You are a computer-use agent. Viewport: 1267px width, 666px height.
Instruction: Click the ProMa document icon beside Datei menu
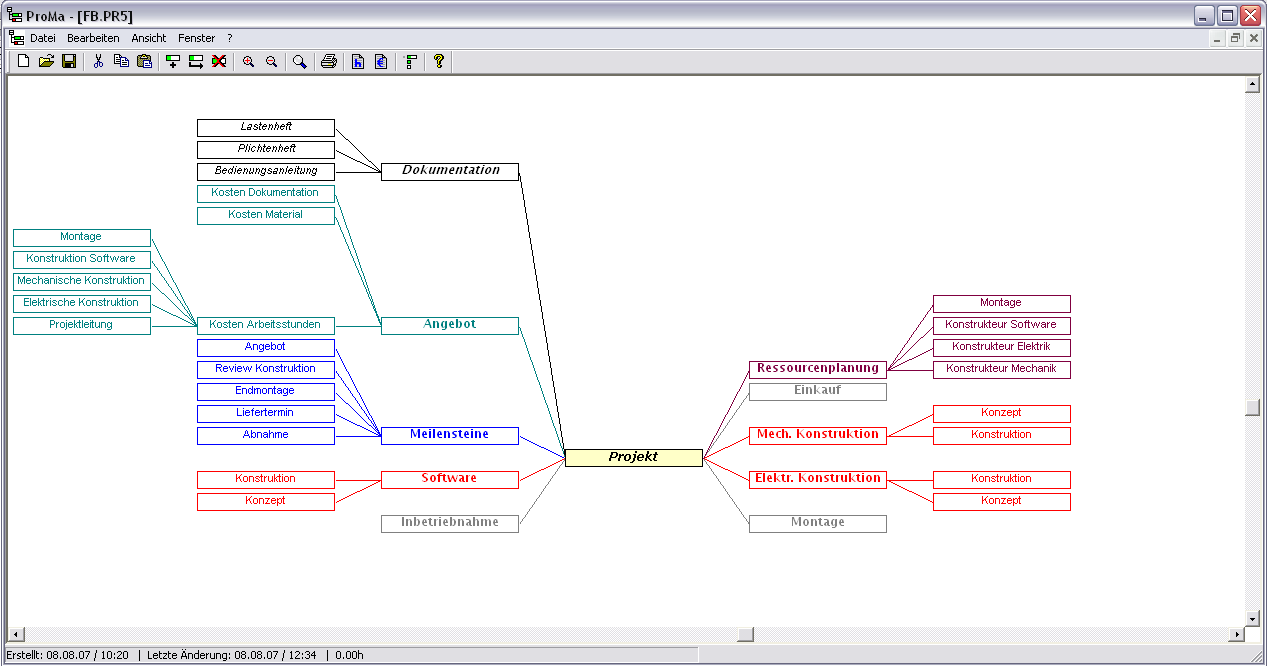tap(16, 38)
